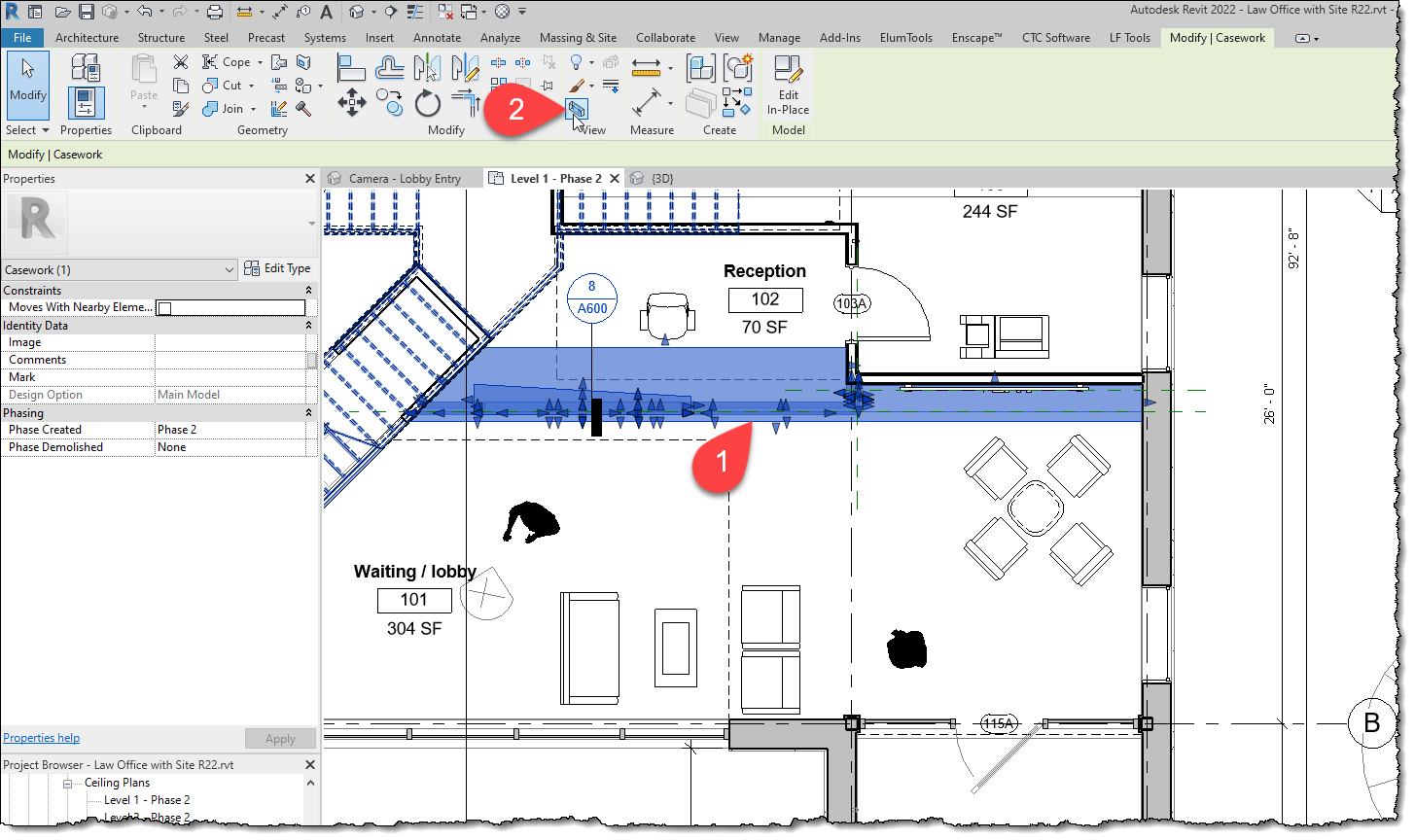The image size is (1415, 840).
Task: Save the project via Quick Access toolbar
Action: click(x=87, y=12)
